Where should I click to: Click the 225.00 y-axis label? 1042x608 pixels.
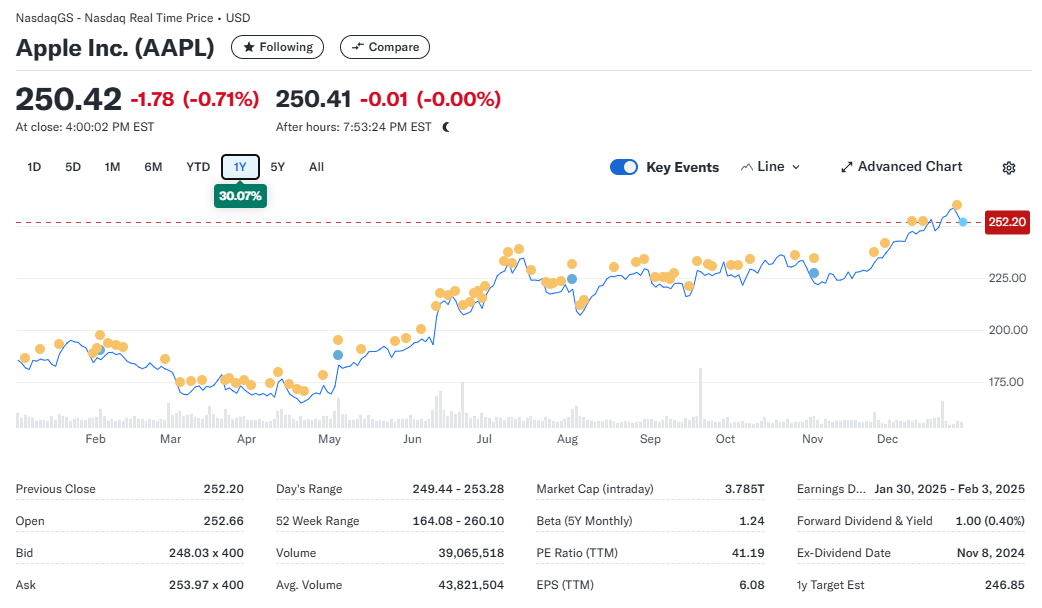point(1007,278)
